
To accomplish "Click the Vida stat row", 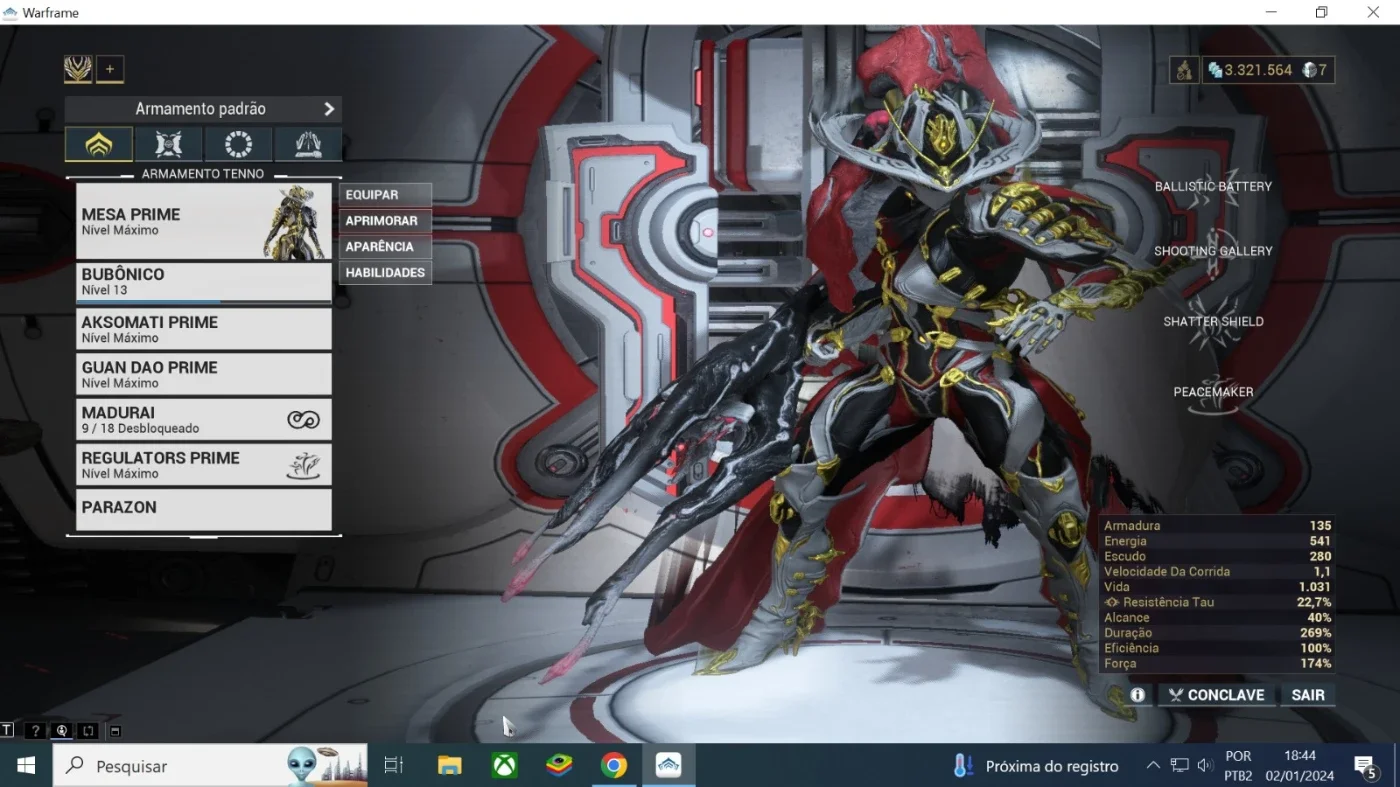I will (x=1217, y=587).
